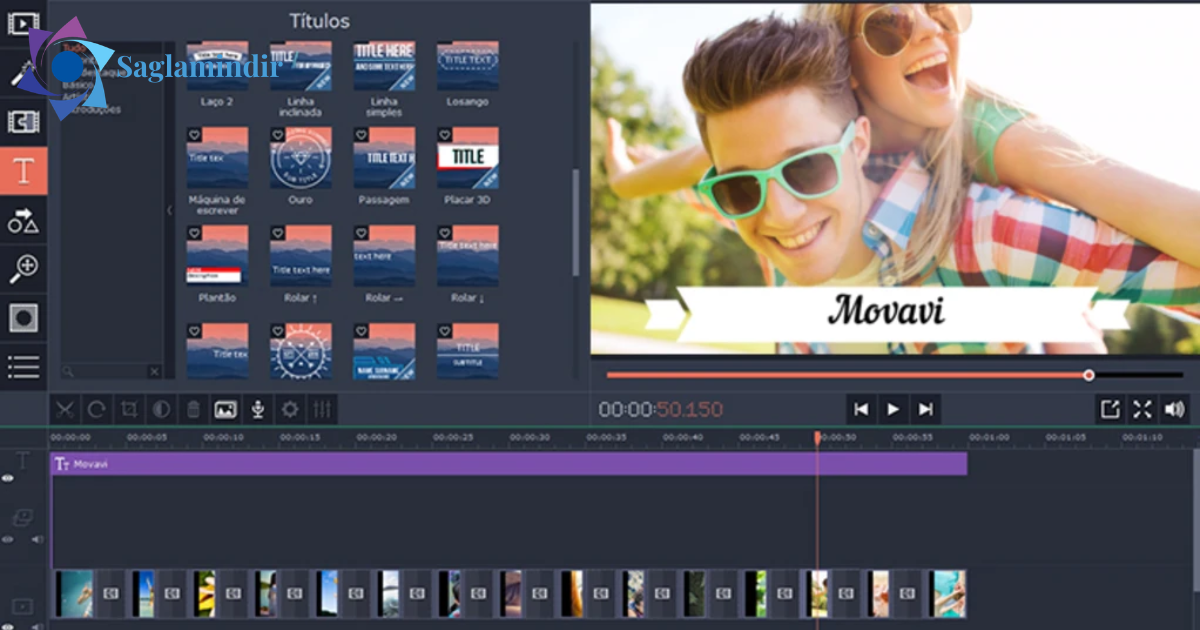Viewport: 1200px width, 630px height.
Task: Skip to next frame in player
Action: [926, 409]
